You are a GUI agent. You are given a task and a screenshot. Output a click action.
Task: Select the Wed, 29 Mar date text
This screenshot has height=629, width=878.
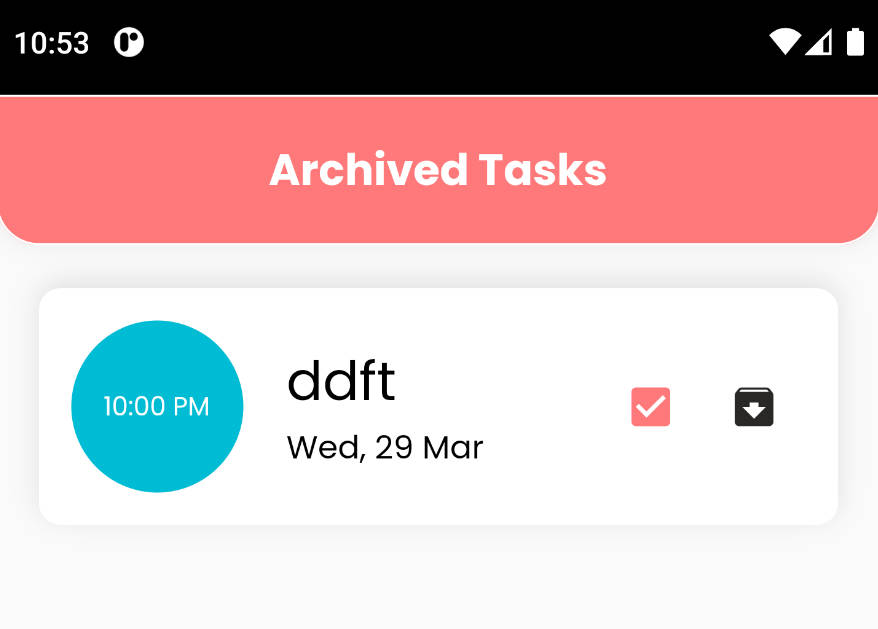pyautogui.click(x=385, y=448)
